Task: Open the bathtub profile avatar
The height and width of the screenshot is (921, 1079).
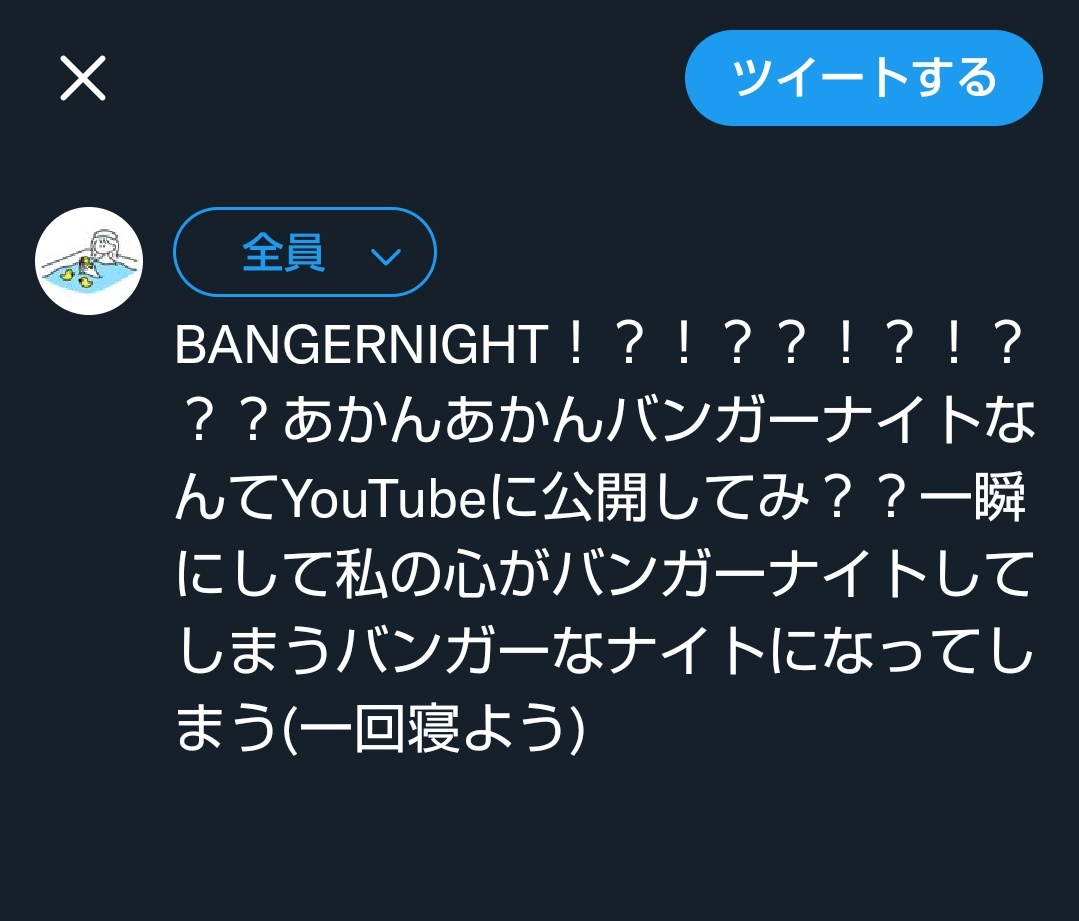Action: (x=89, y=261)
